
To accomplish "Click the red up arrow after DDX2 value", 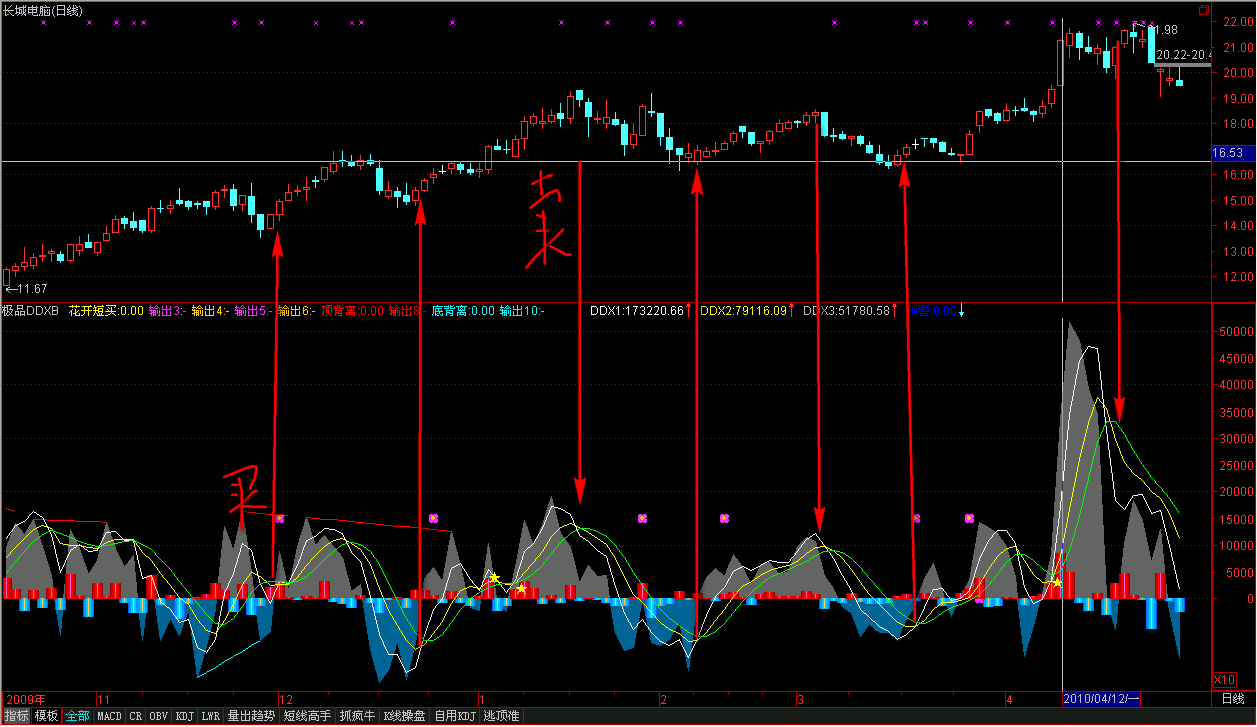I will 792,311.
